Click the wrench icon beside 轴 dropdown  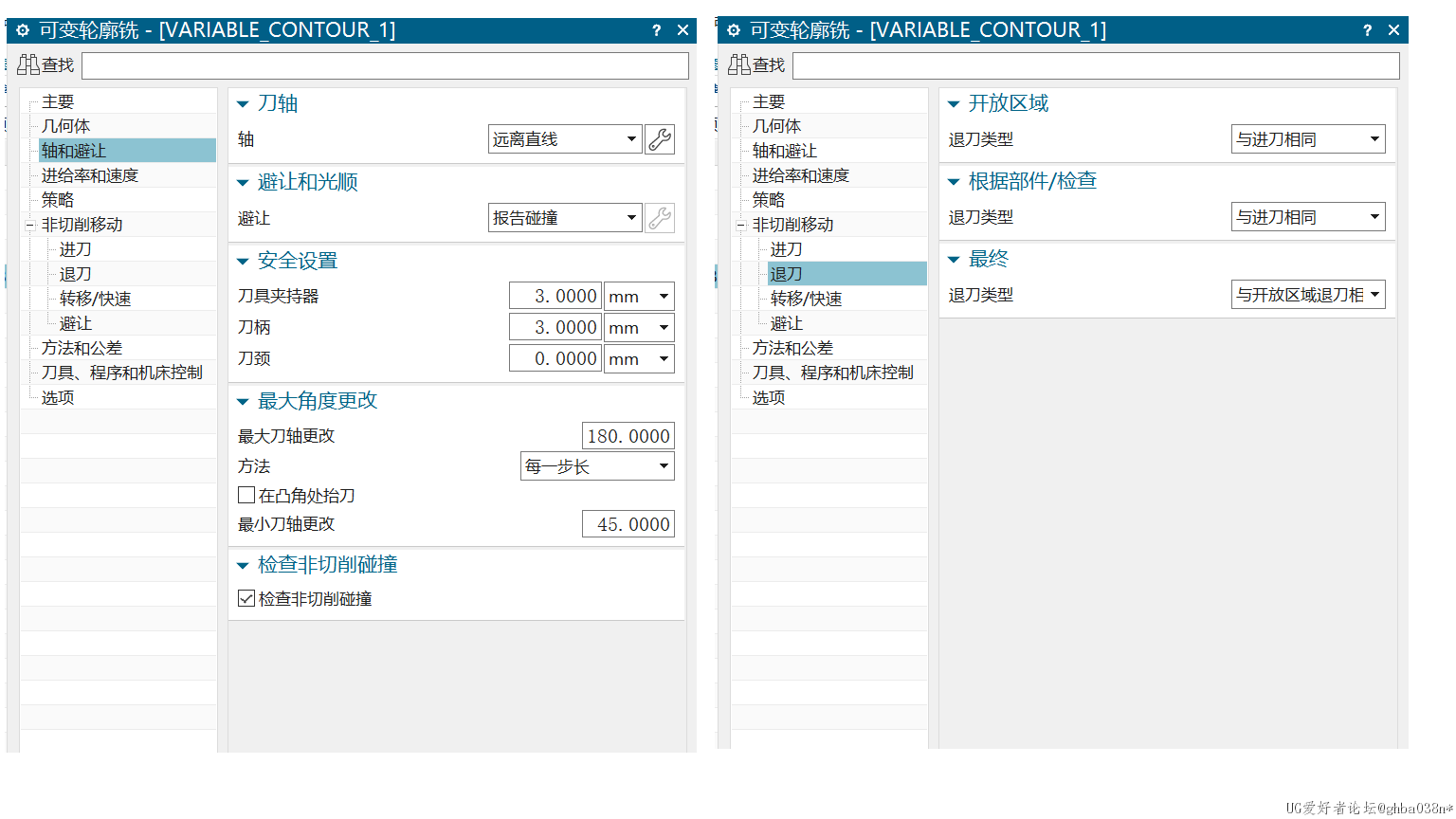[660, 139]
